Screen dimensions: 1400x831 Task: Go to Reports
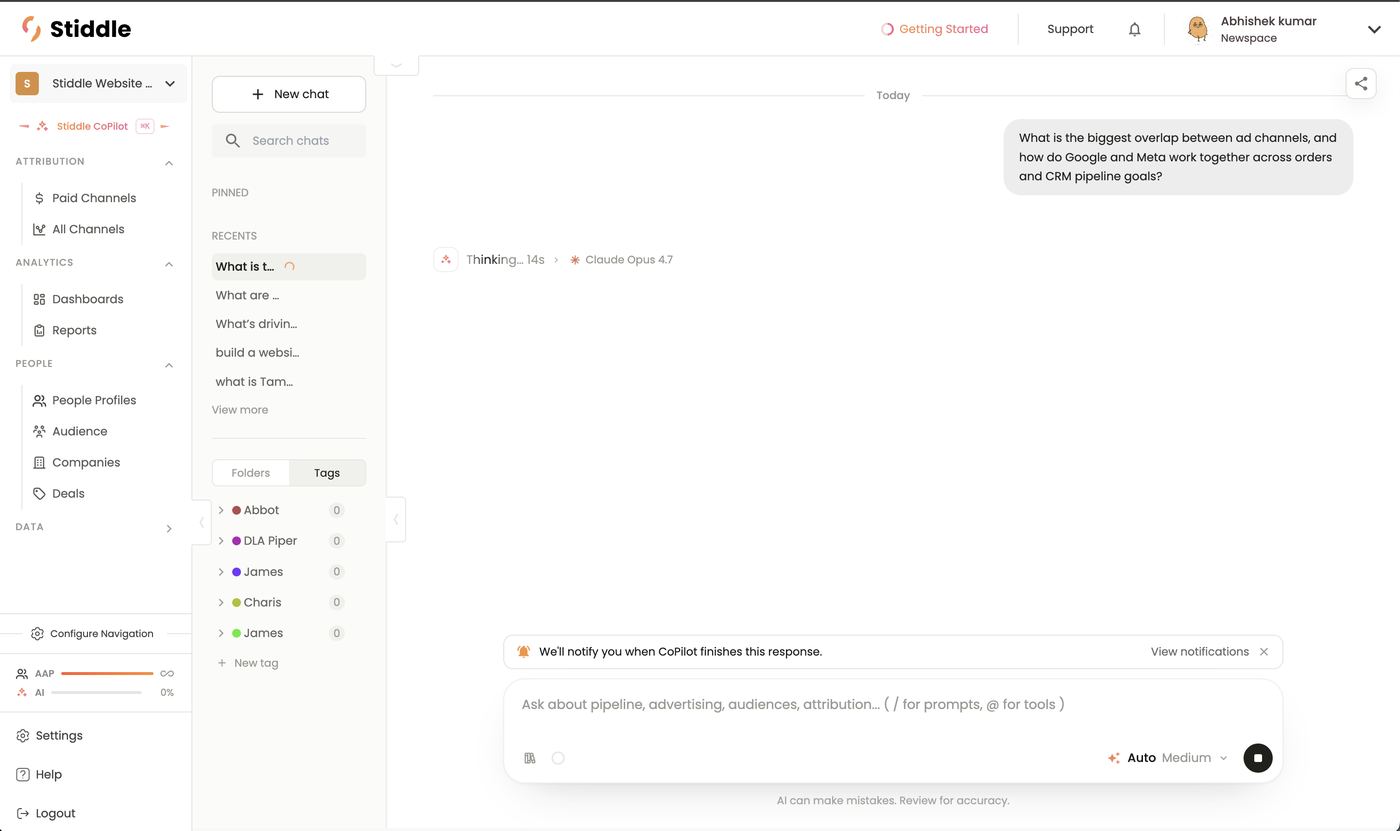click(x=74, y=330)
